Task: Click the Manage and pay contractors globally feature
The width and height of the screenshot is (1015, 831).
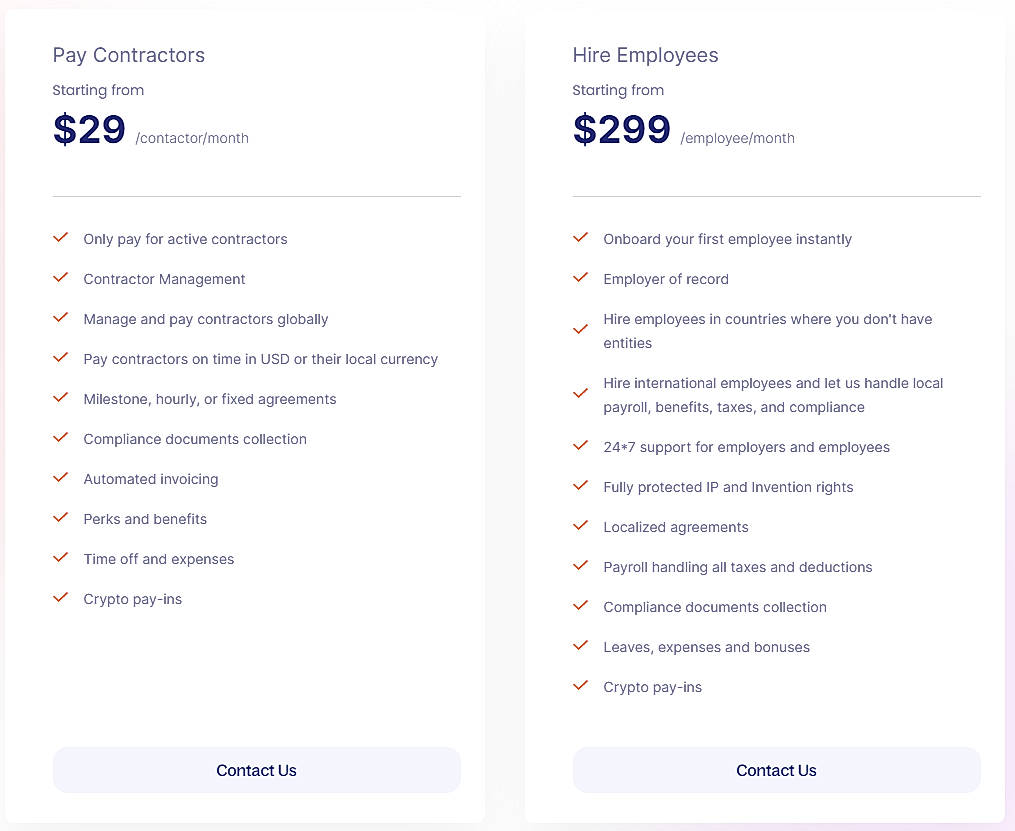Action: (x=205, y=319)
